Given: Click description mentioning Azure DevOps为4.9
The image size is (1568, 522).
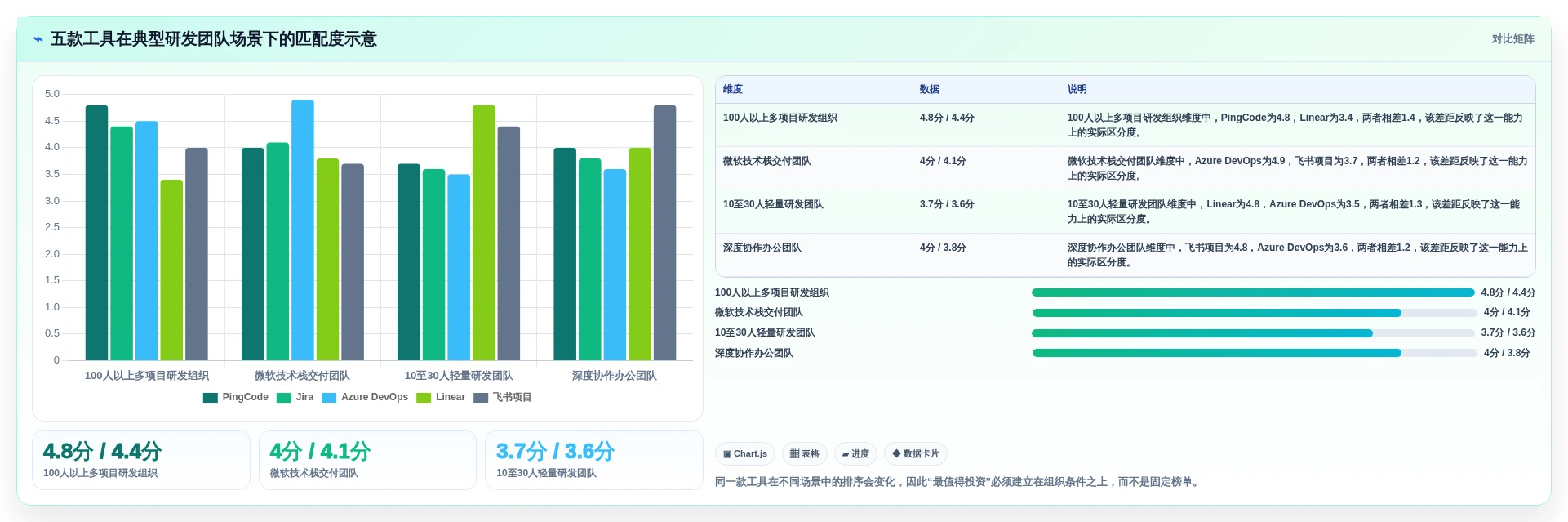Looking at the screenshot, I should 1297,168.
